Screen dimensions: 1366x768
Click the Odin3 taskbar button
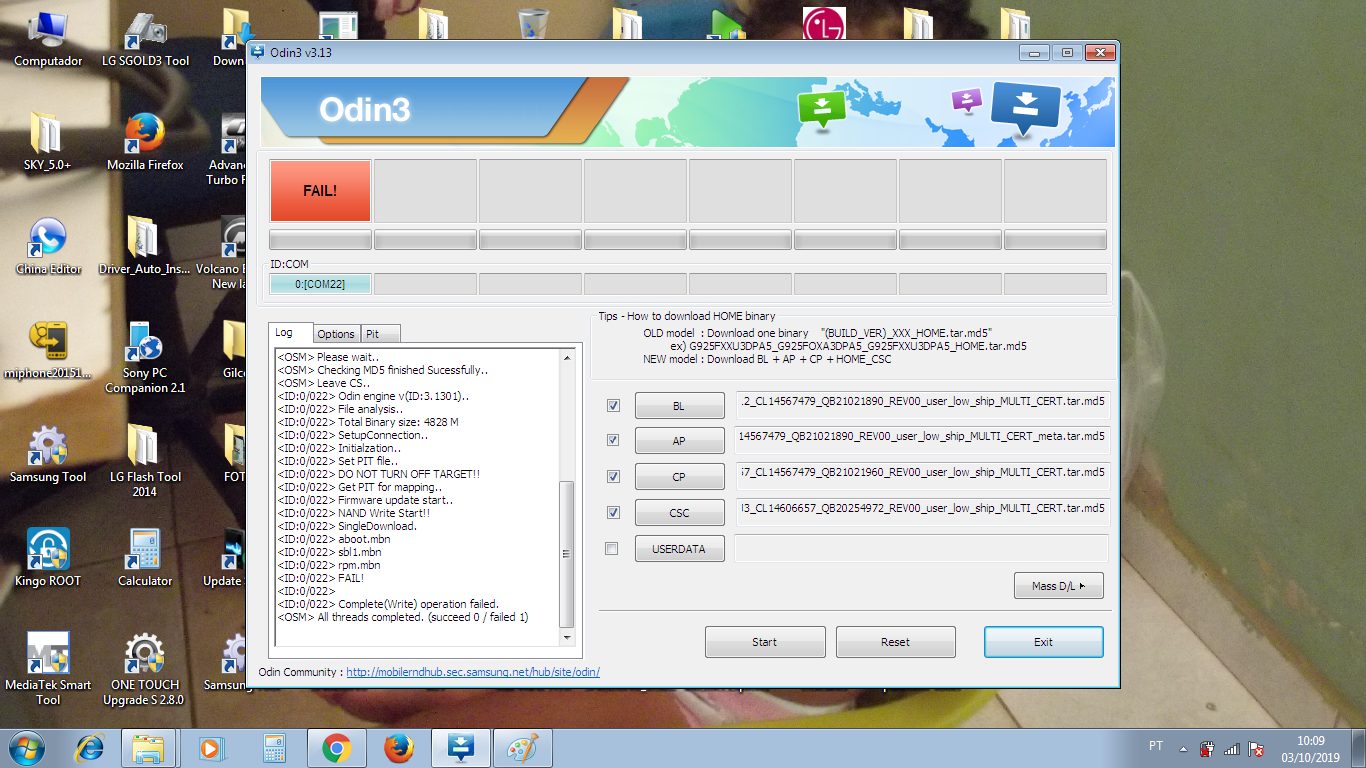[x=461, y=748]
